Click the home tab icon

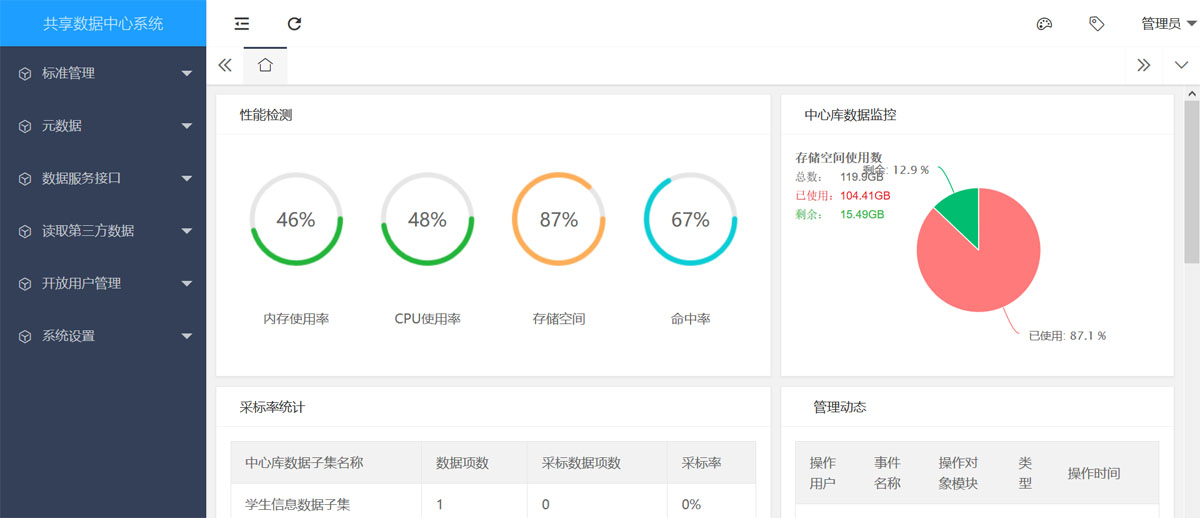tap(265, 65)
